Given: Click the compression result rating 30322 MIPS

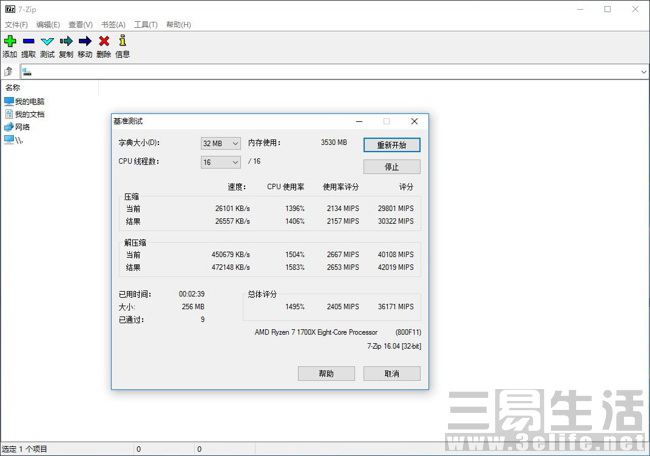Looking at the screenshot, I should click(x=395, y=221).
